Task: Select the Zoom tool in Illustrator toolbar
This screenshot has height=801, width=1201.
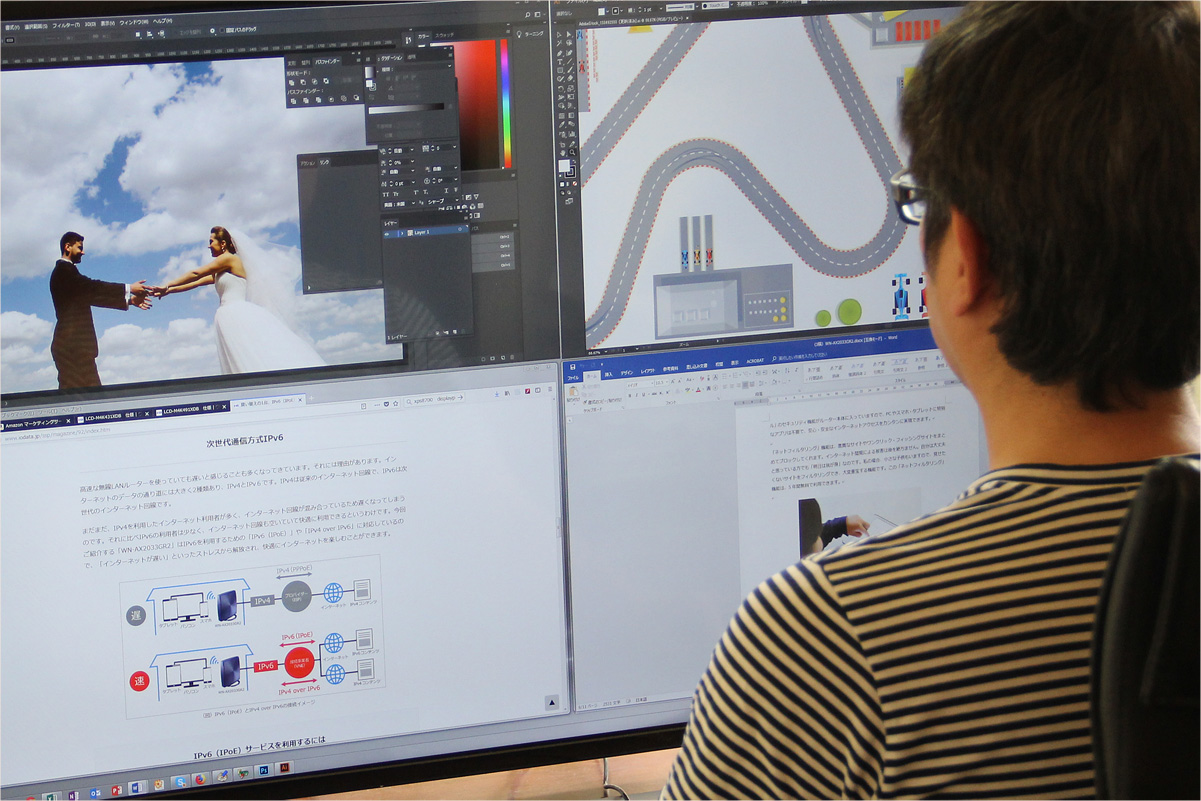Action: pos(572,152)
